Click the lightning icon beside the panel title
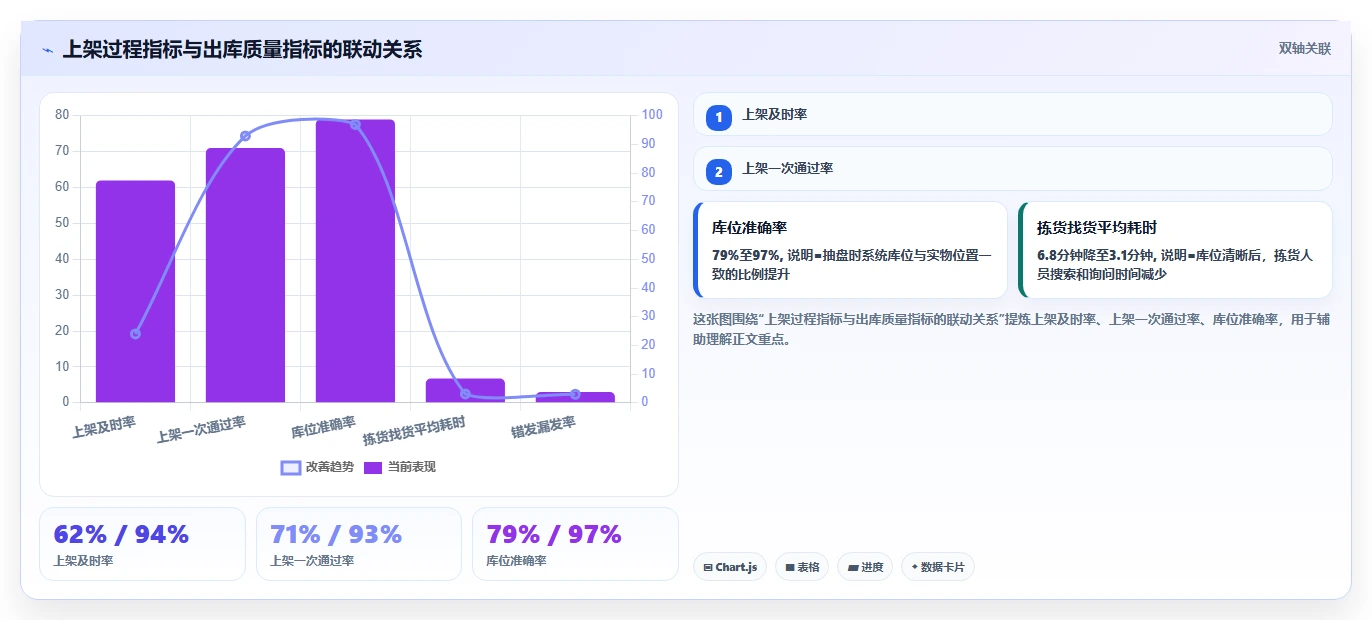 tap(48, 49)
